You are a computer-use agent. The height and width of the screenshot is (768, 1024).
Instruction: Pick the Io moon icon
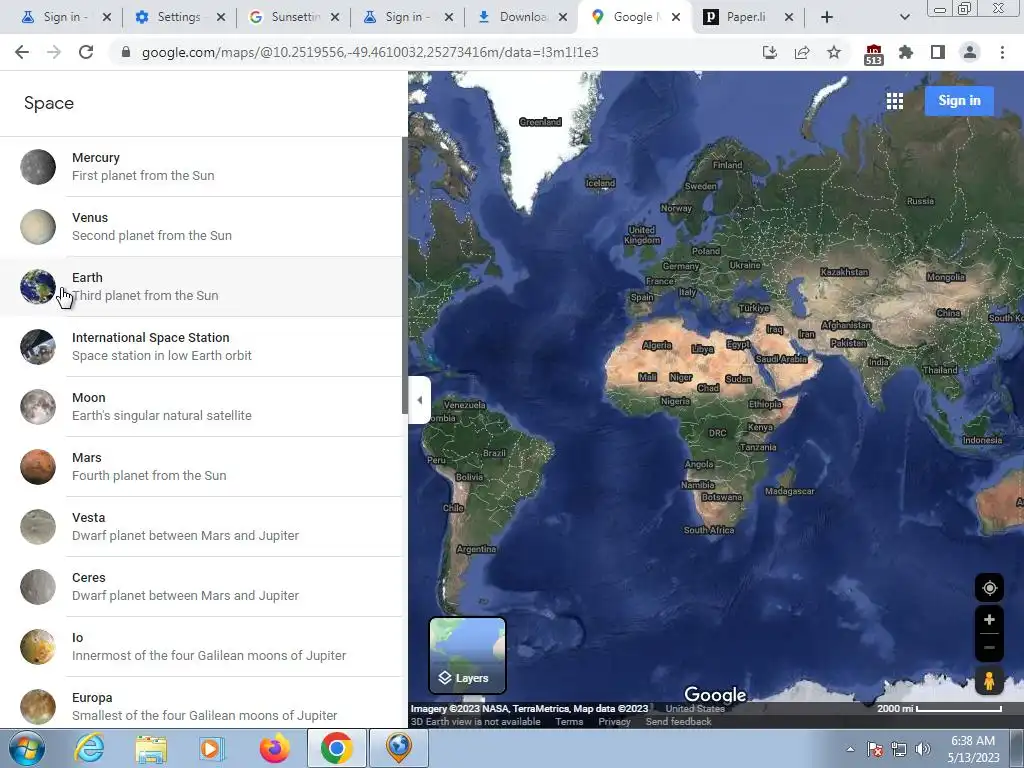(38, 647)
